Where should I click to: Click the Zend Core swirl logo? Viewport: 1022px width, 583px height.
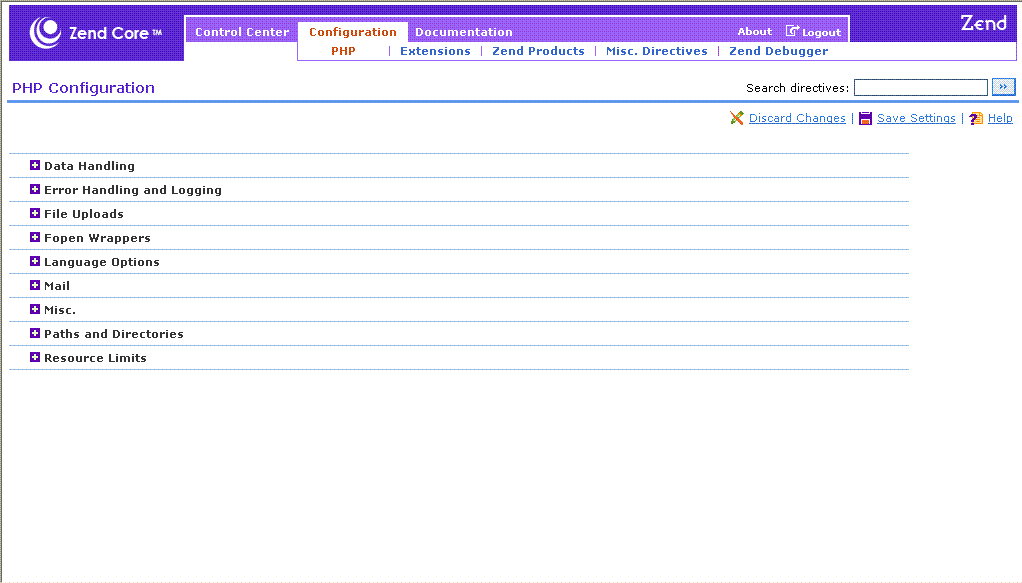45,33
